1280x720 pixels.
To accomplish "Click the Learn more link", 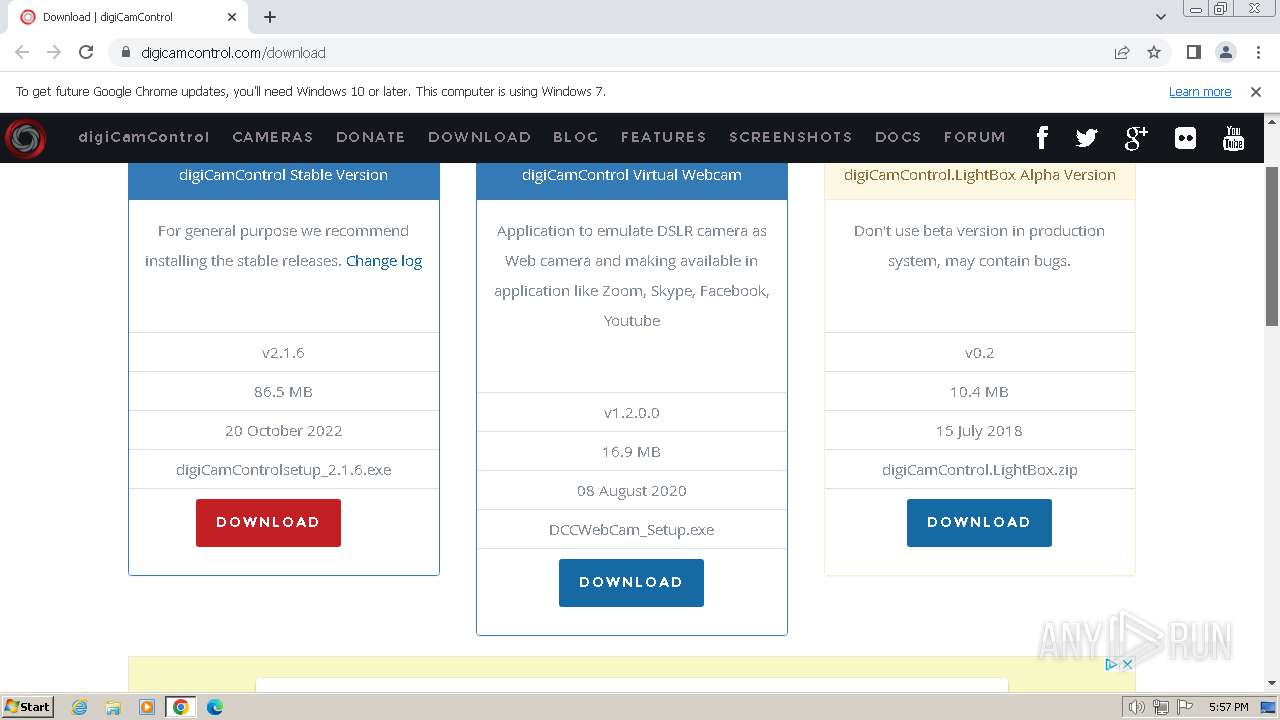I will 1200,92.
